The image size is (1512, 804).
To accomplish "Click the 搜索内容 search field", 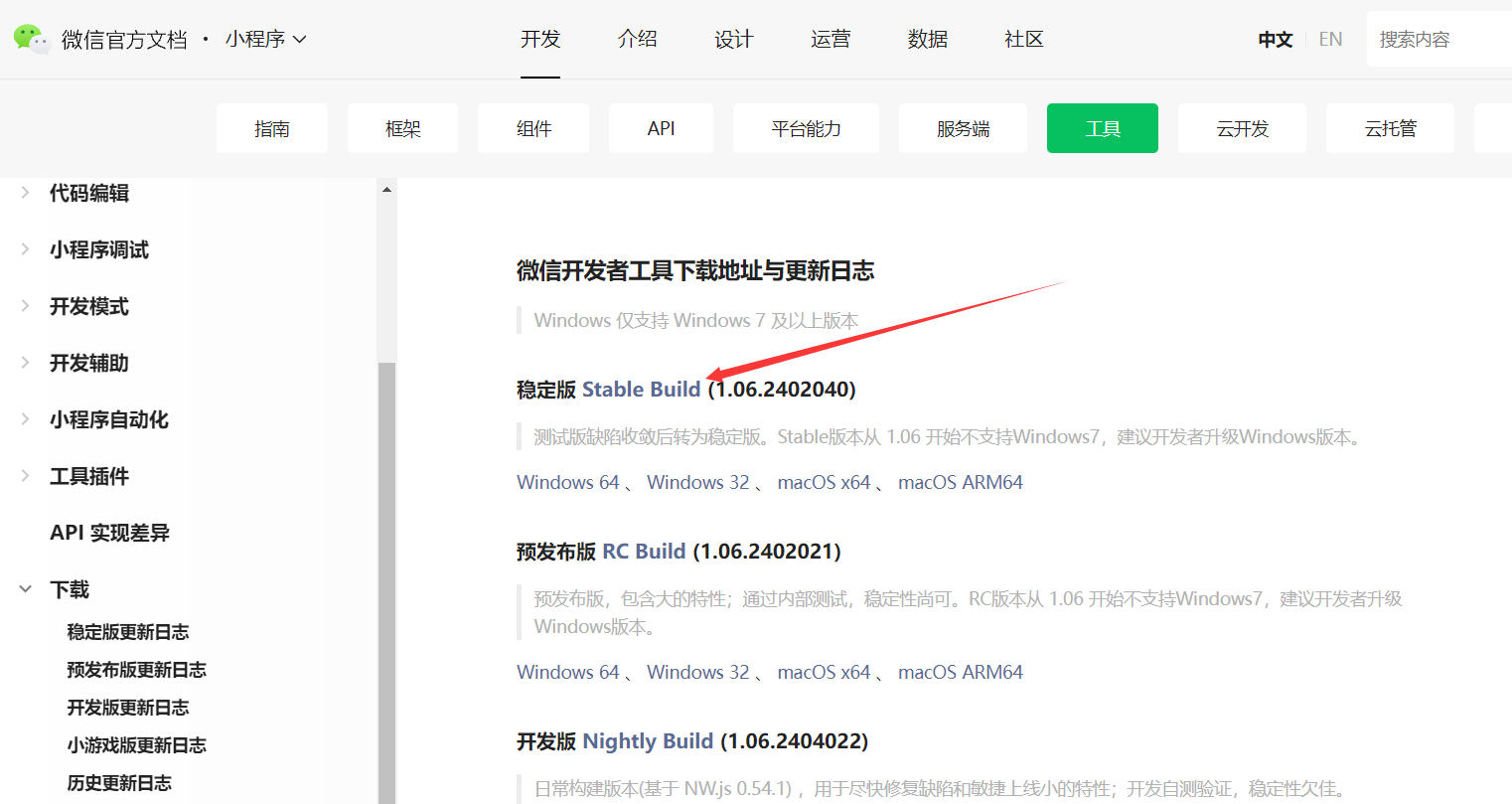I will 1440,40.
